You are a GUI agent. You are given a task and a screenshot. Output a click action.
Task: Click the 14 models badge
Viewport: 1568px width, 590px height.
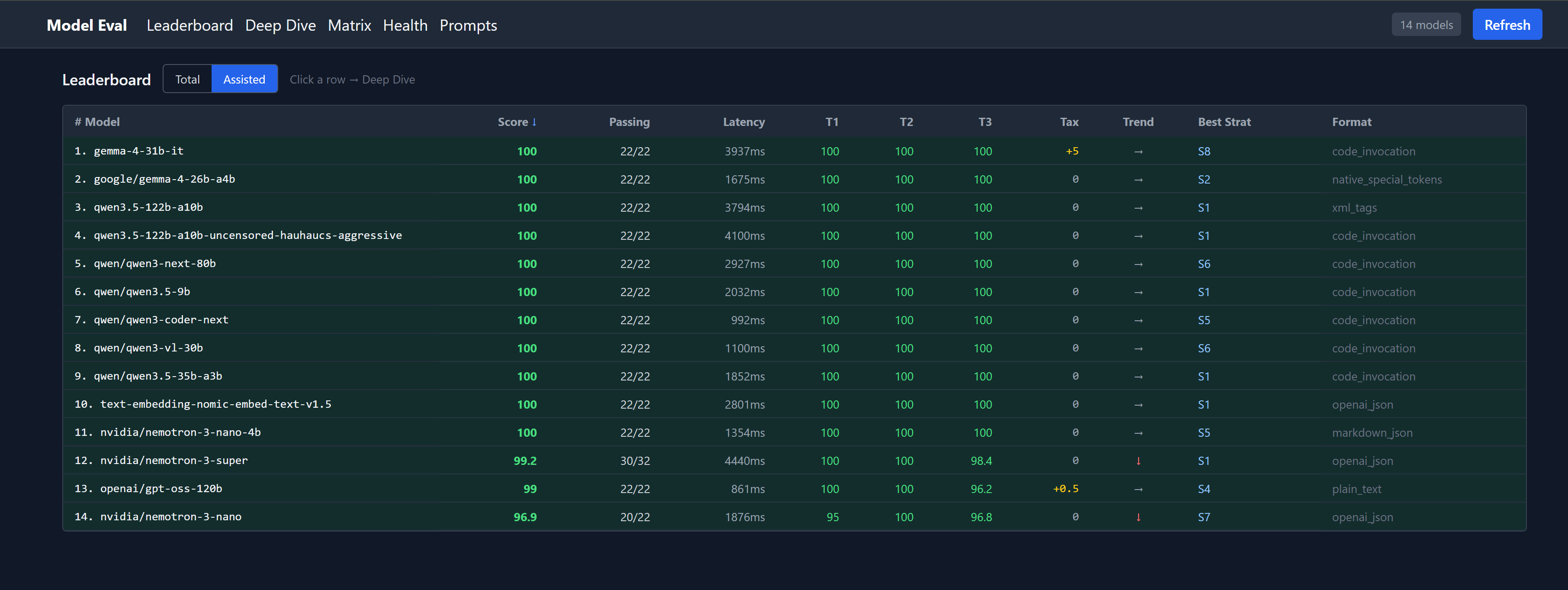coord(1426,25)
